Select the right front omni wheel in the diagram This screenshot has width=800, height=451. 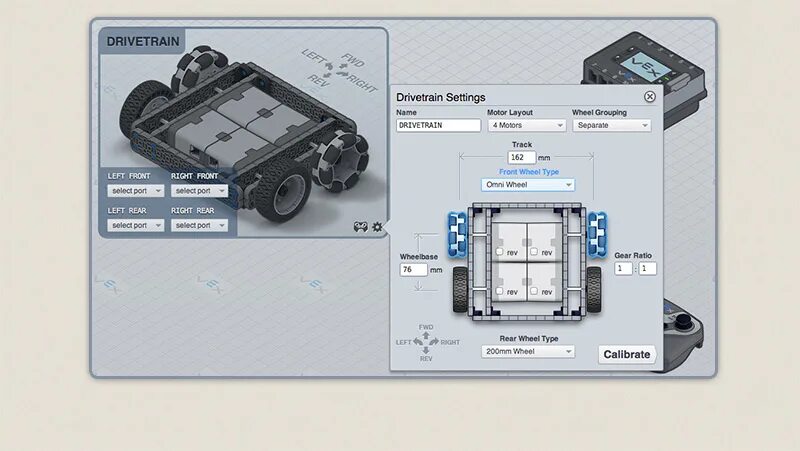coord(597,234)
